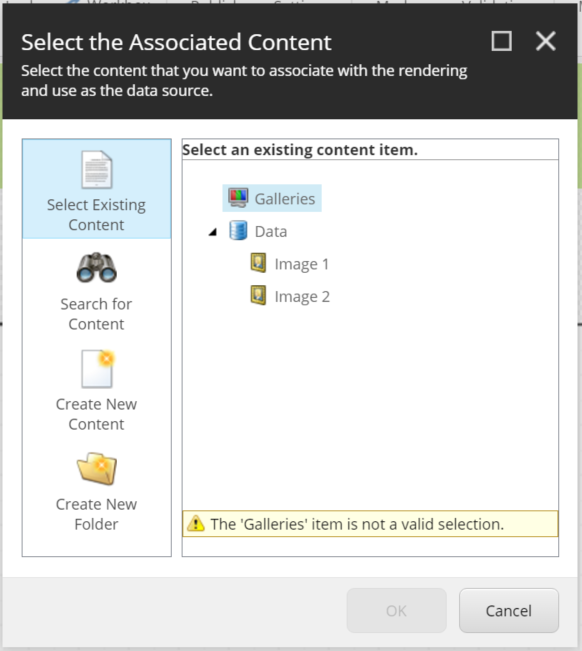
Task: Click the Image 1 picture frame icon
Action: coord(258,263)
